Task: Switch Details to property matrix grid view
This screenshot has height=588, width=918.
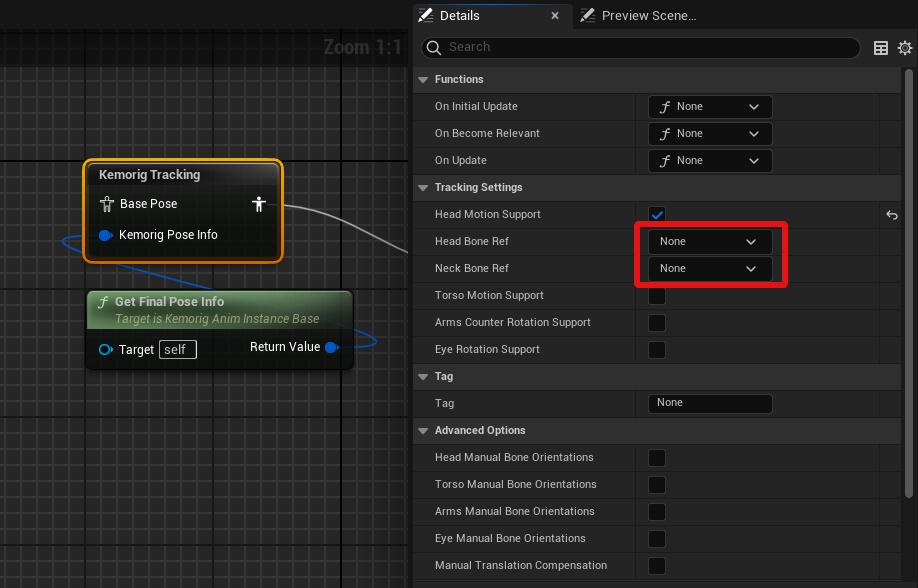Action: (881, 48)
